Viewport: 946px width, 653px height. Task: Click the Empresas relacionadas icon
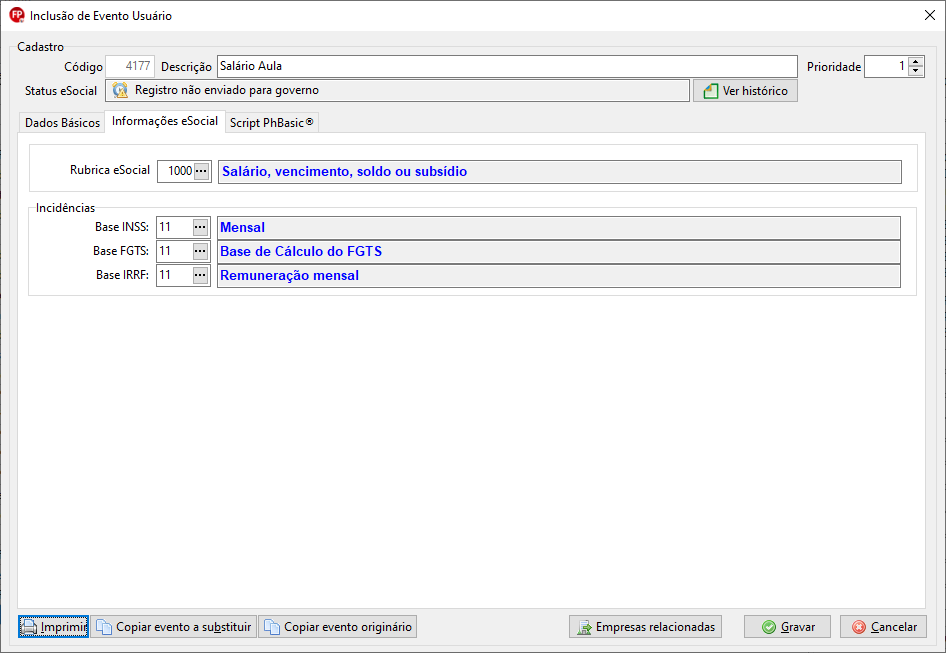[584, 627]
